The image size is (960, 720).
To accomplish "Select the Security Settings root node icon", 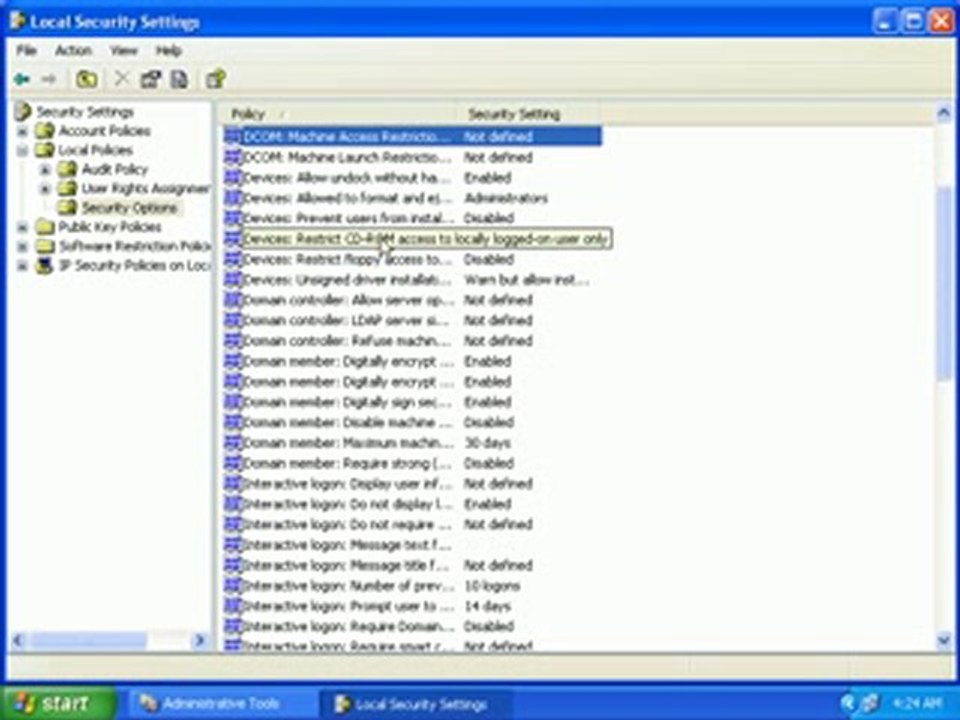I will tap(23, 111).
